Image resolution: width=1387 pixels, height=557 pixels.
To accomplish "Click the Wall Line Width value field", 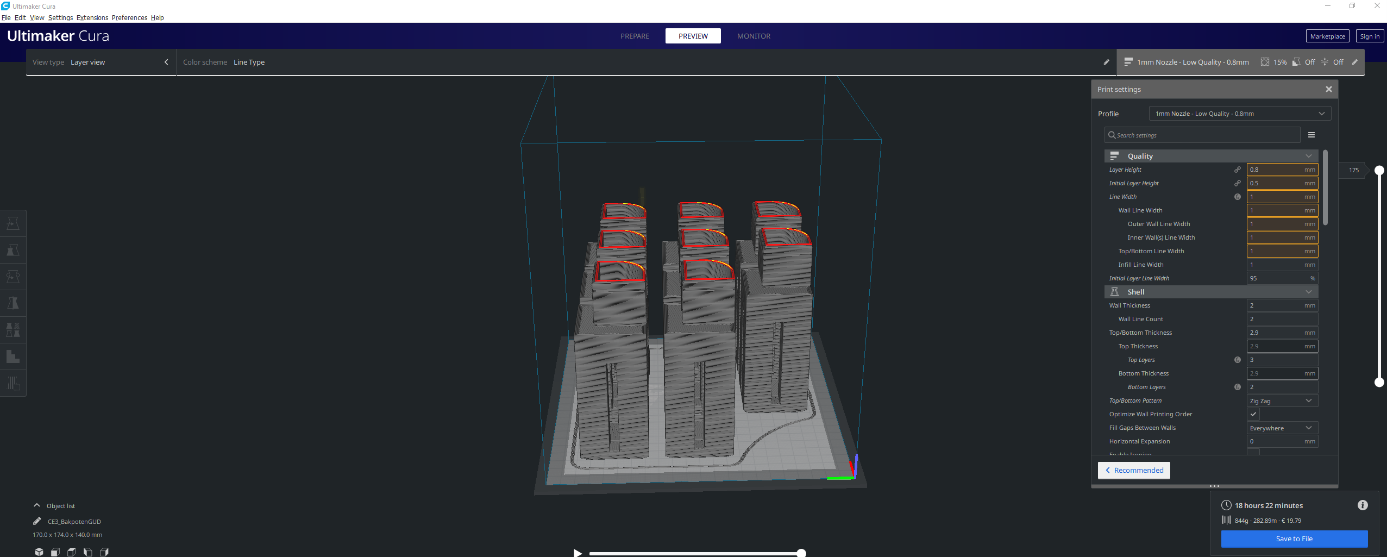I will [x=1282, y=210].
